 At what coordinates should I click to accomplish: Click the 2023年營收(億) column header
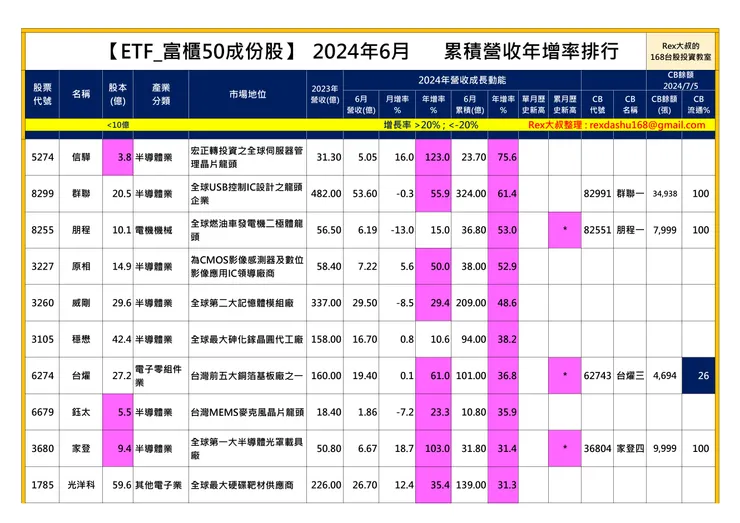point(325,94)
